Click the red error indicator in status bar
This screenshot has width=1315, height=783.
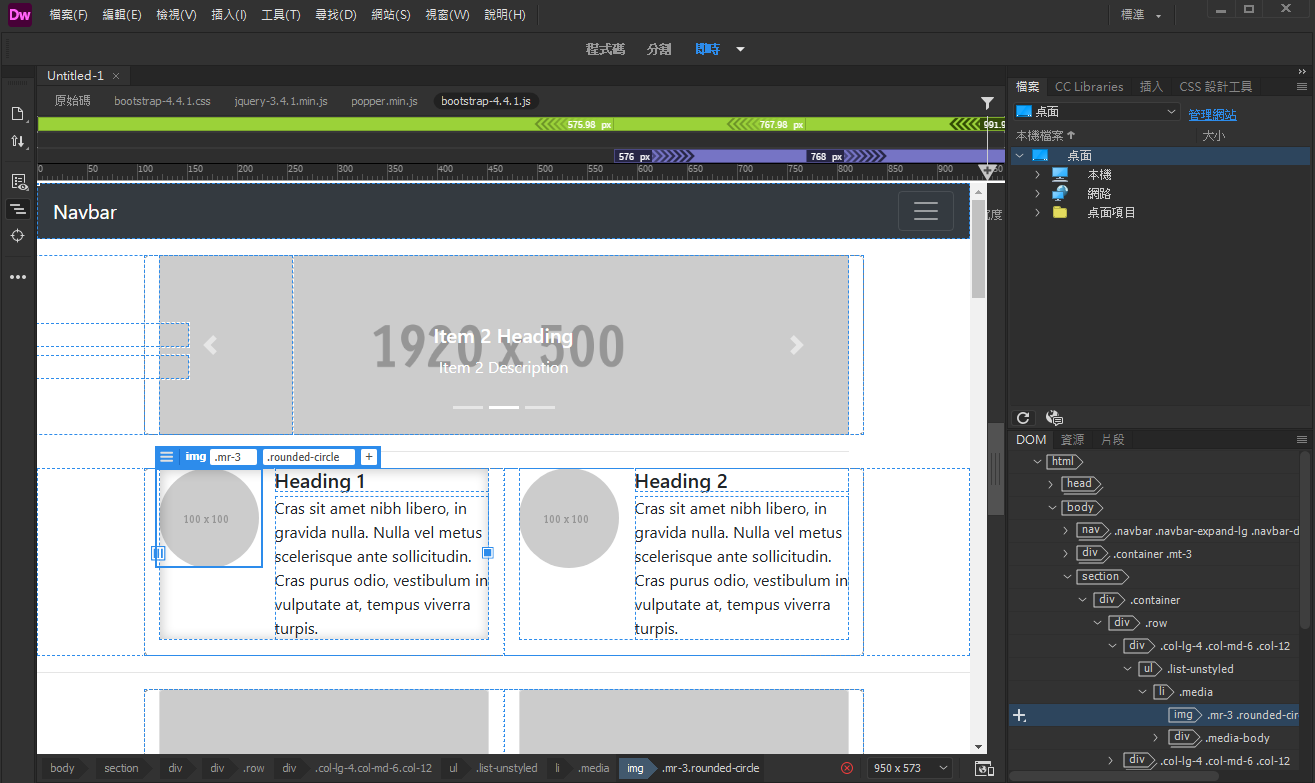tap(848, 768)
